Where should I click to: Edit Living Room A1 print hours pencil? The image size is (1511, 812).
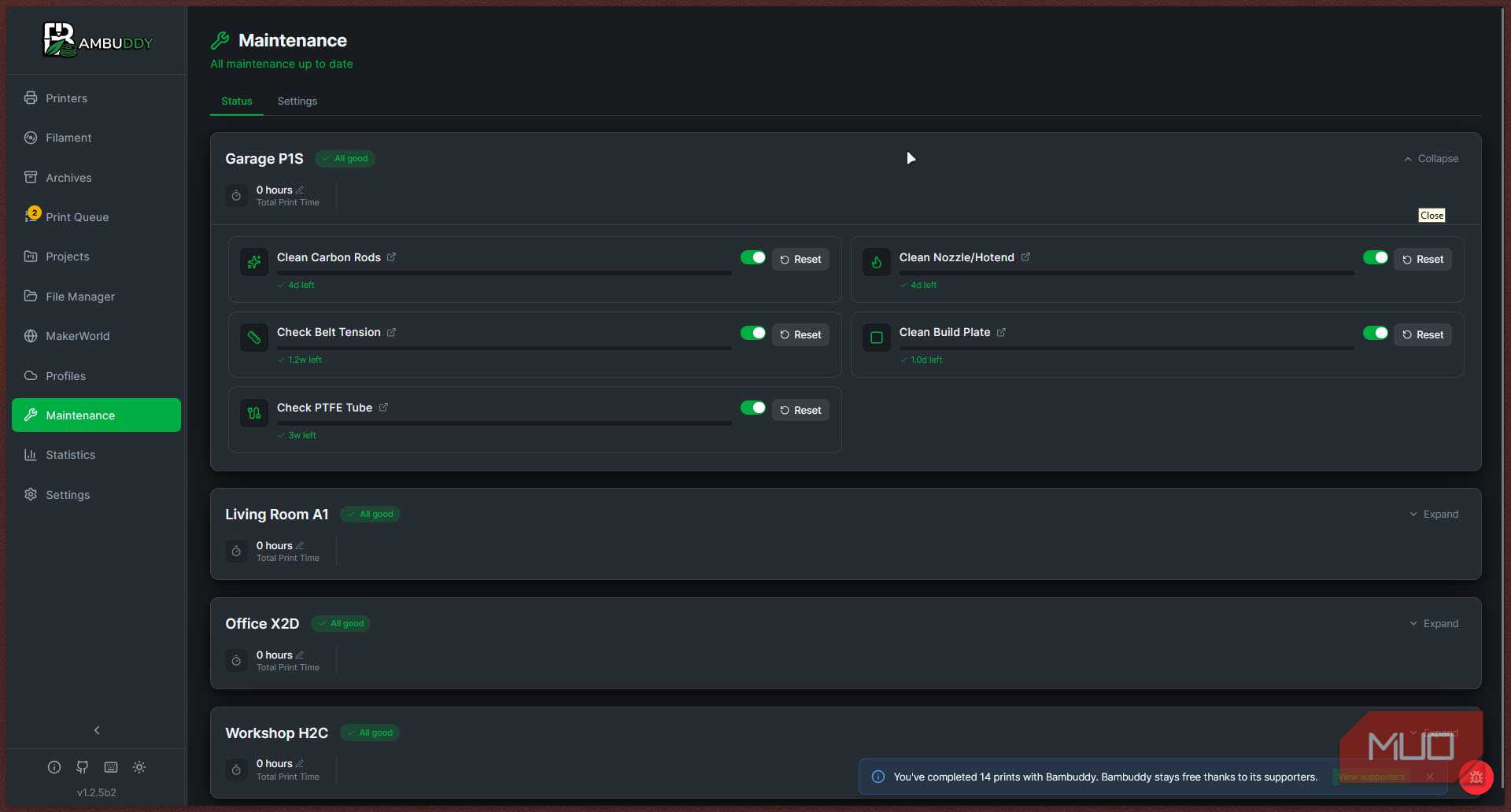click(300, 546)
